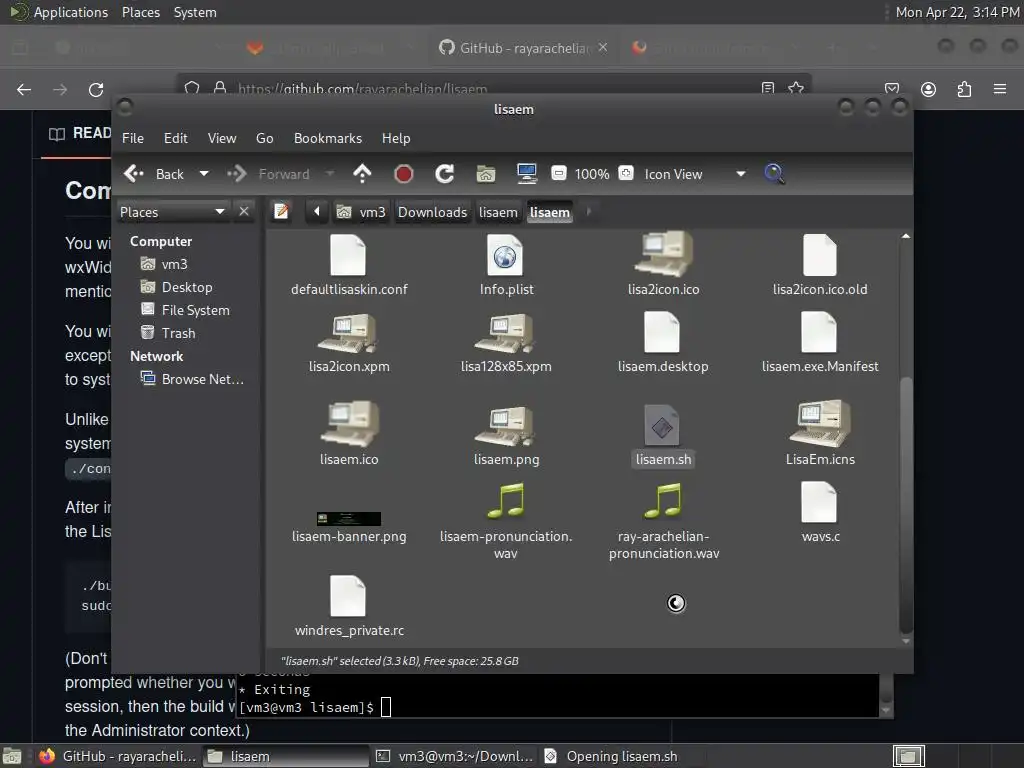Open Firefox hamburger menu
This screenshot has height=768, width=1024.
(x=999, y=89)
